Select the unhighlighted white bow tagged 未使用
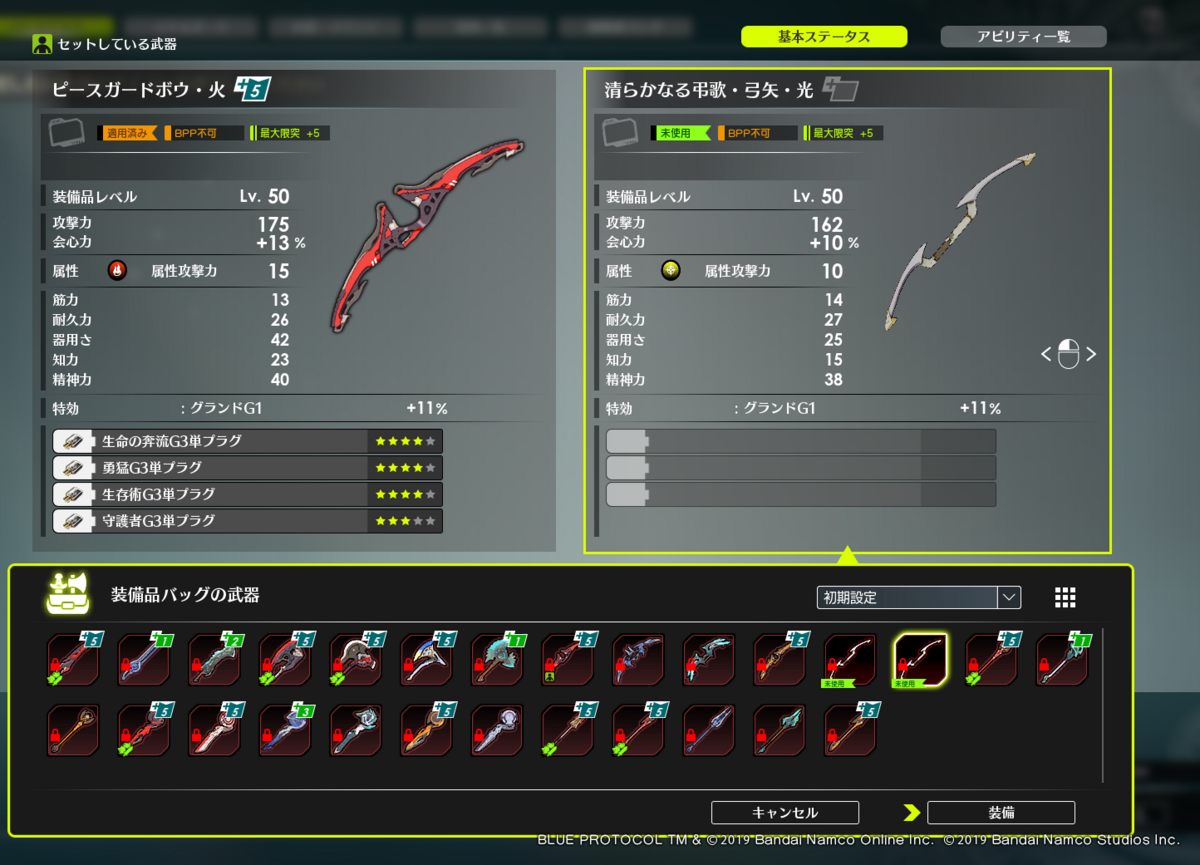 (x=850, y=660)
